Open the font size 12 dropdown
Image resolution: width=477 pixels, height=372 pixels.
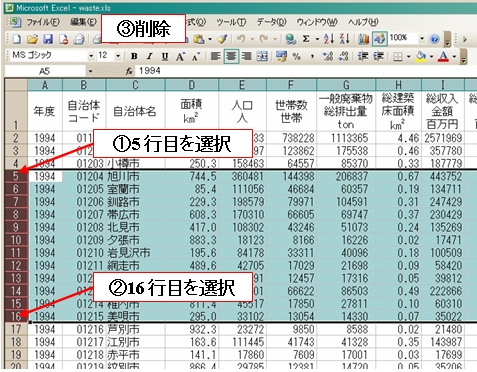(x=118, y=56)
